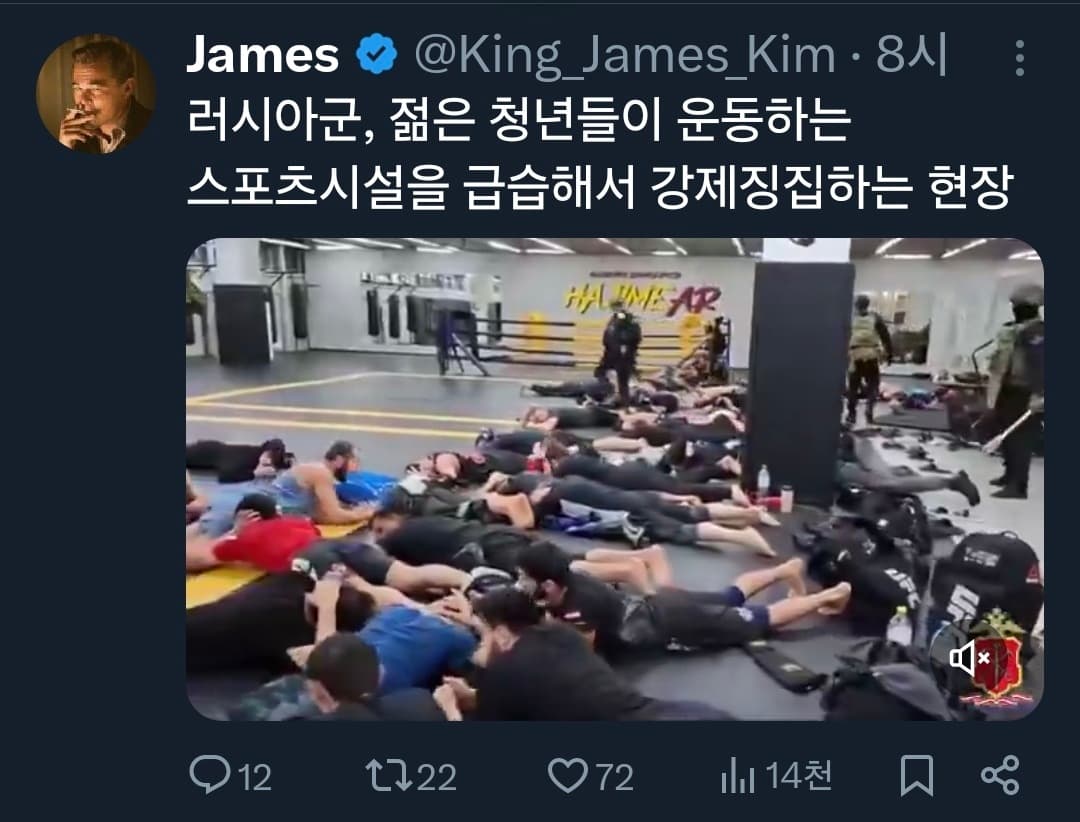Open the reply comment icon
Screen dimensions: 1080x822
(210, 774)
